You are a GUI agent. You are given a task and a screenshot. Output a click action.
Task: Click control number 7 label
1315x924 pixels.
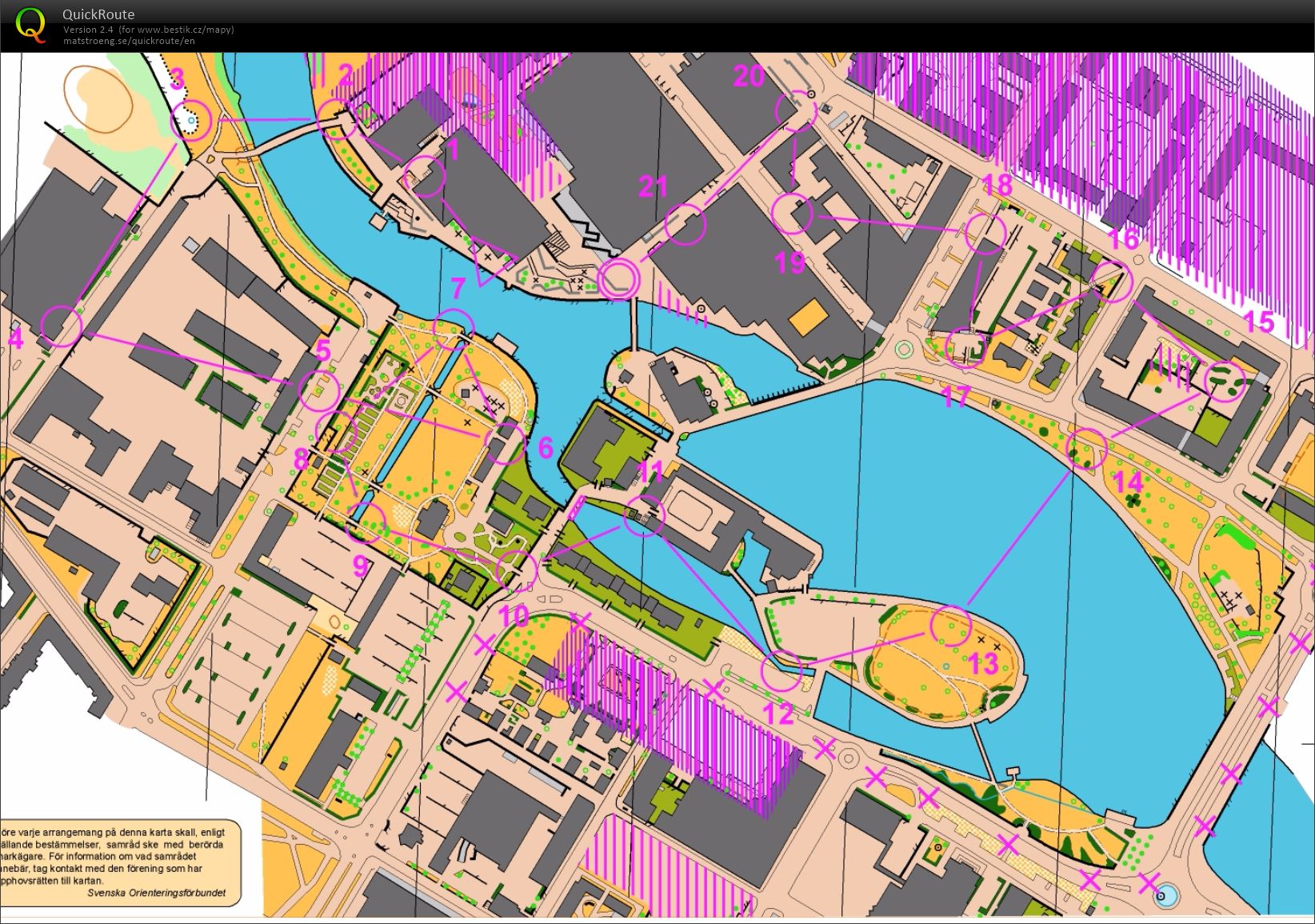pyautogui.click(x=458, y=287)
